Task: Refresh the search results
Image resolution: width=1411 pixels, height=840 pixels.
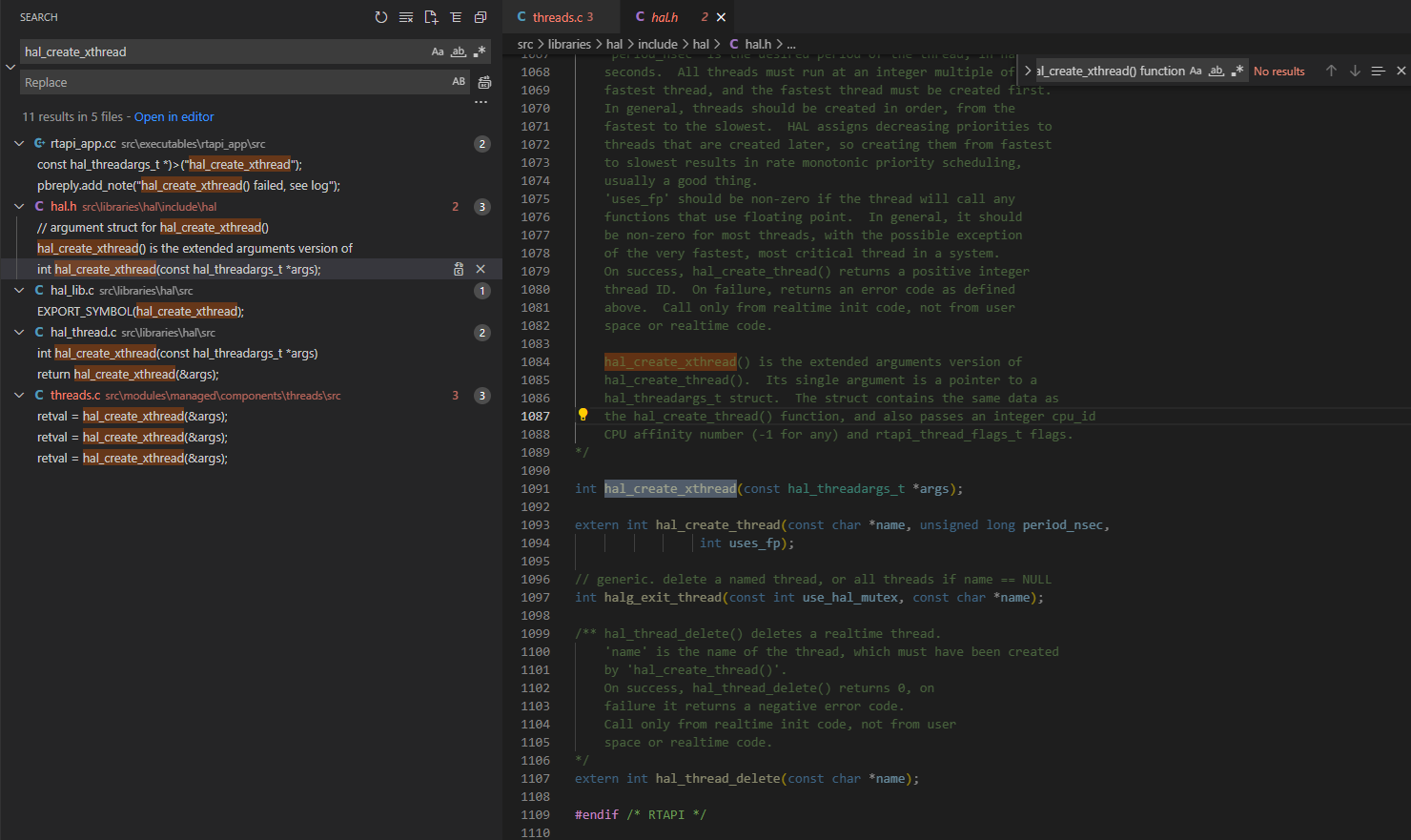Action: [x=381, y=17]
